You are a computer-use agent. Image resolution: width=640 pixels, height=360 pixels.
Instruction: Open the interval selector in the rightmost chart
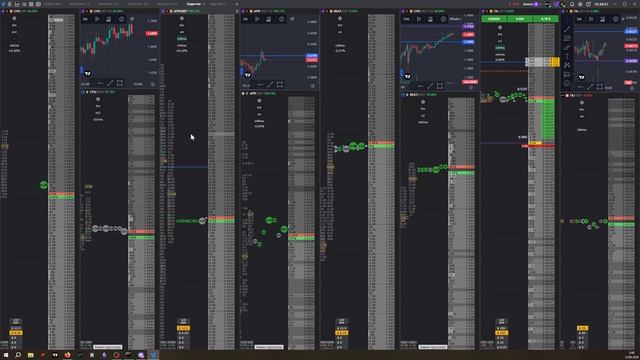point(579,19)
